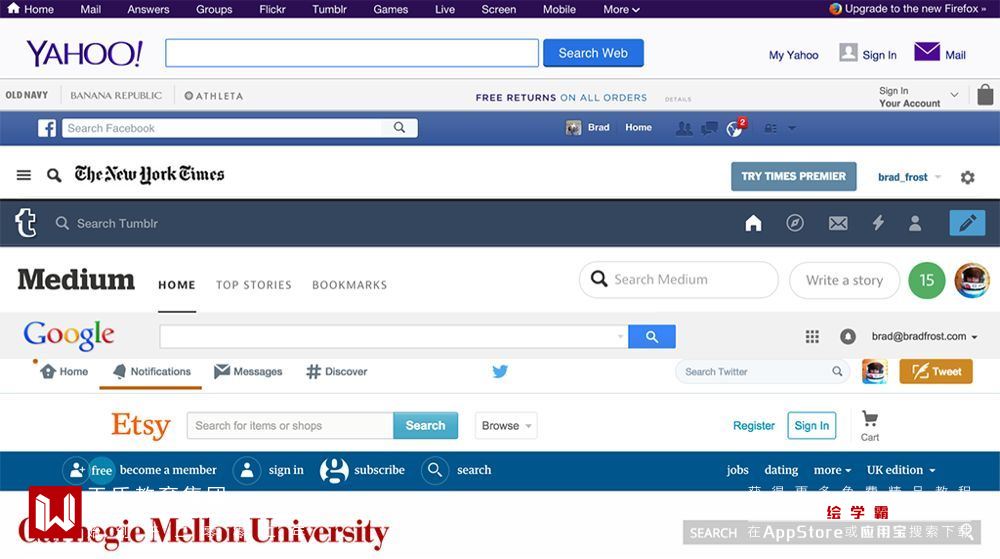Open Google notifications bell icon

coord(848,337)
